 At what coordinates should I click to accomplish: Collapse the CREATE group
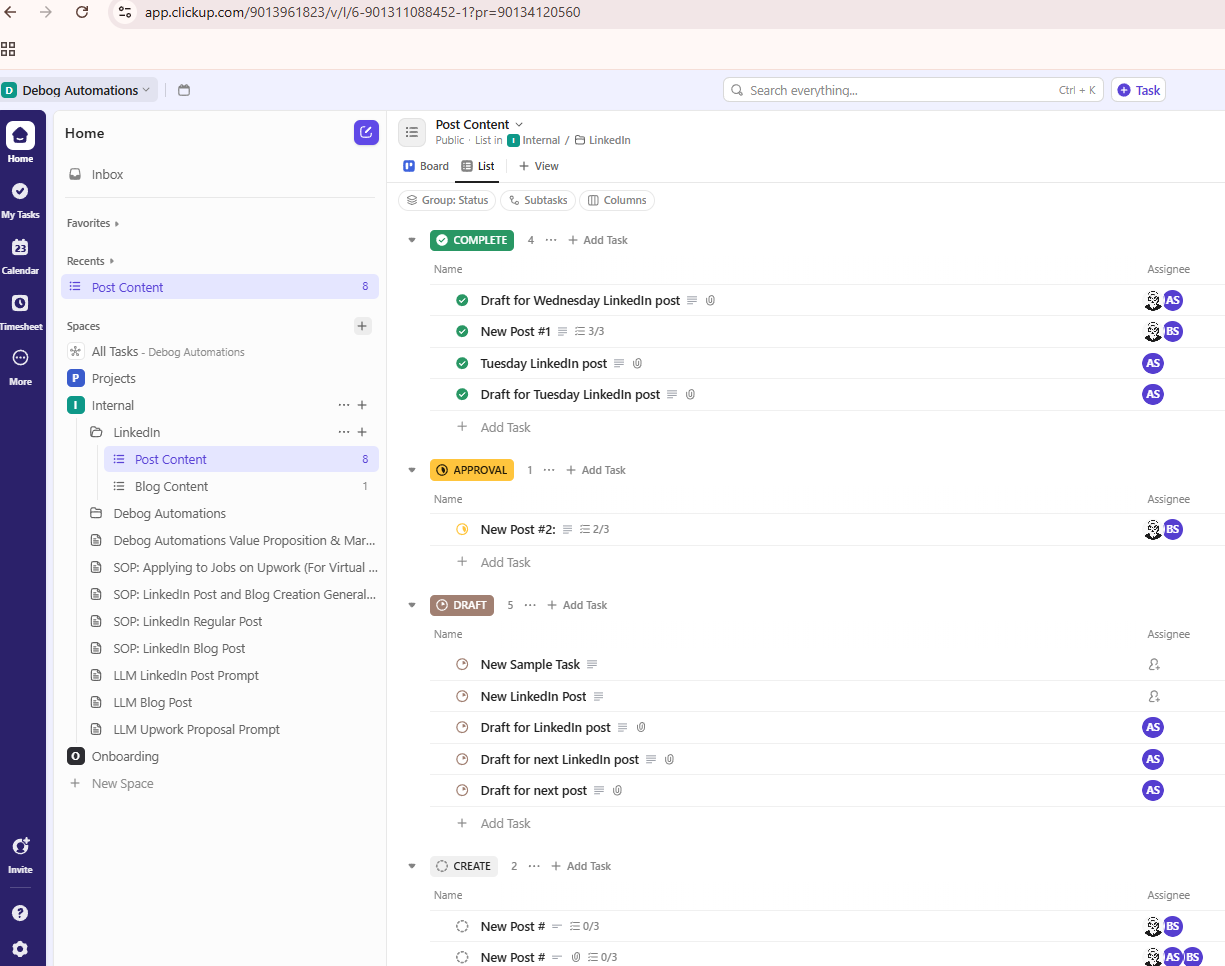(411, 866)
